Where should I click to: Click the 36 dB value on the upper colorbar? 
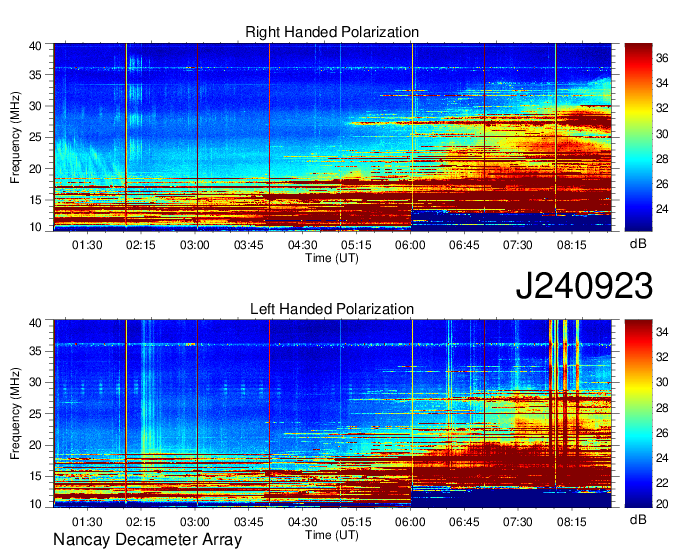coord(662,58)
